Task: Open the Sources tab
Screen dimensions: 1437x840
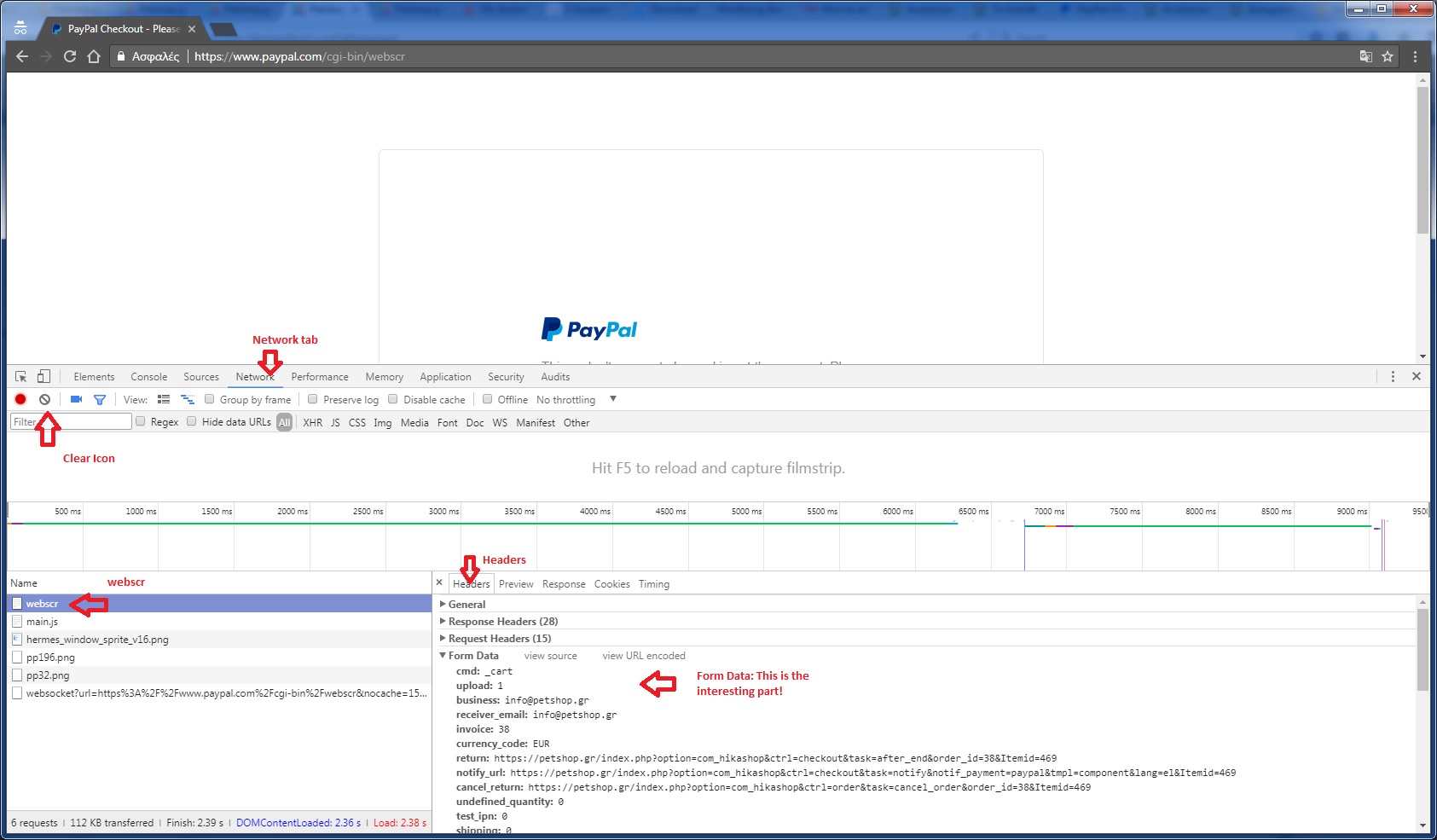Action: pyautogui.click(x=201, y=376)
